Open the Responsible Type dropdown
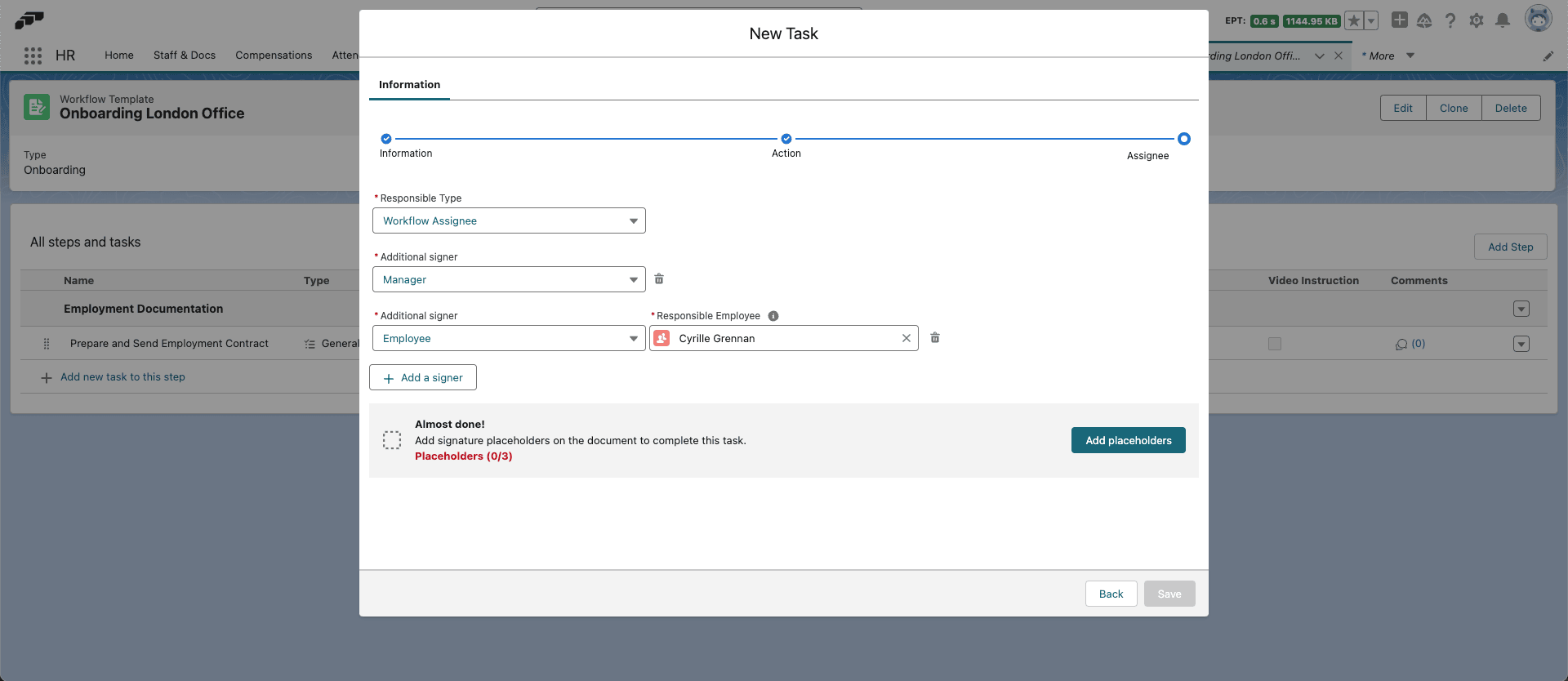Screen dimensions: 1568x681 tap(509, 220)
